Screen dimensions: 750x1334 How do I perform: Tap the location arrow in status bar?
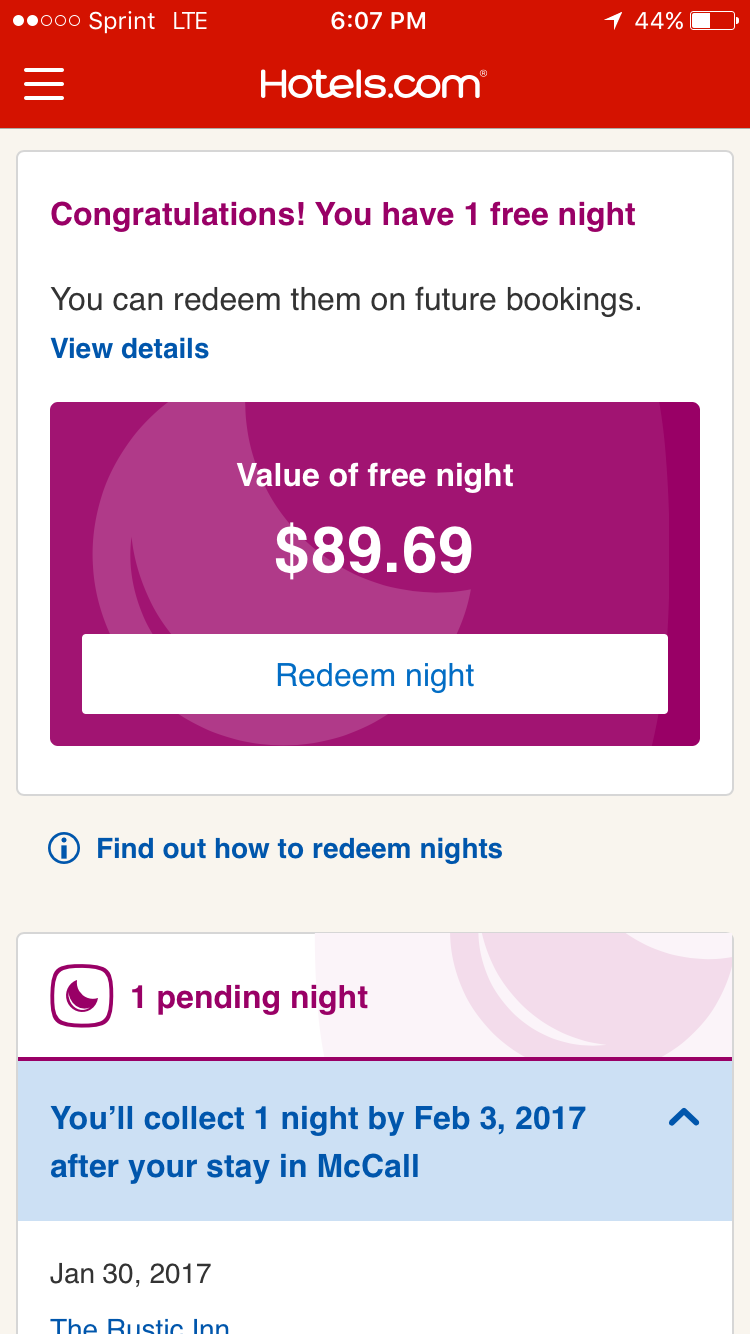tap(613, 20)
